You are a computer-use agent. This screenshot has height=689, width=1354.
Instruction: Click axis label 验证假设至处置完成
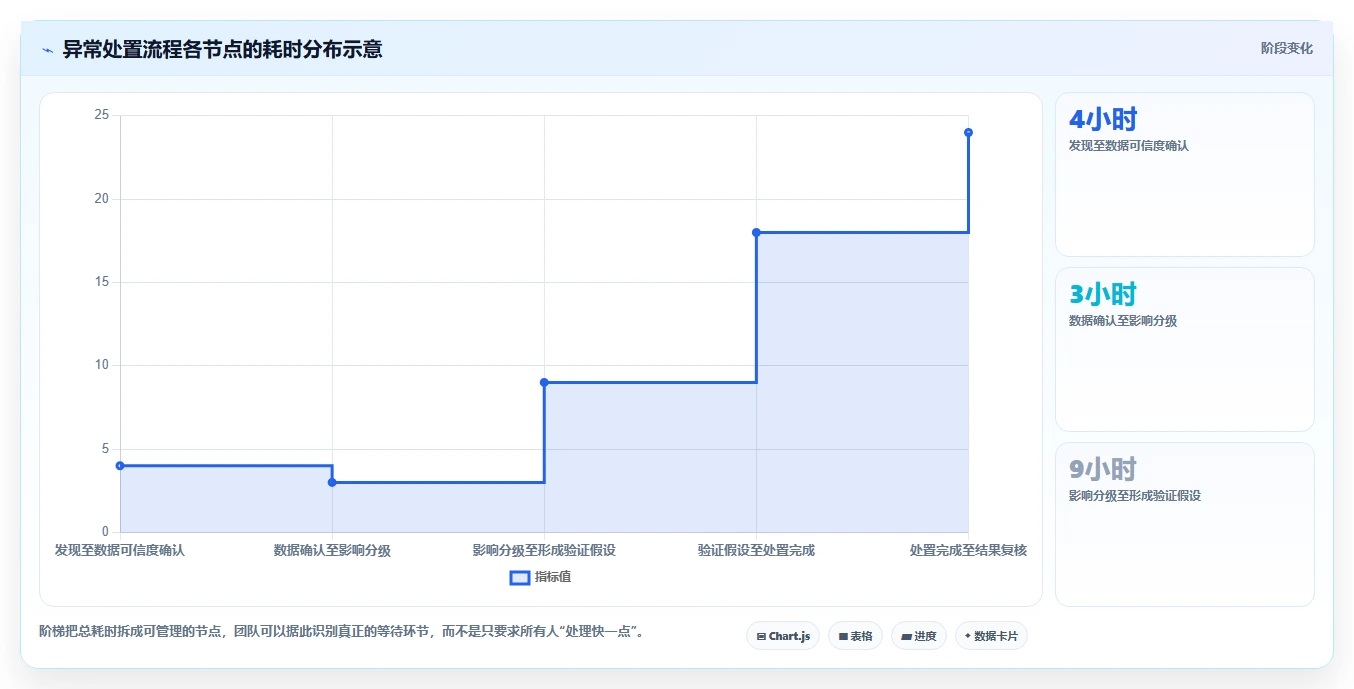tap(756, 550)
